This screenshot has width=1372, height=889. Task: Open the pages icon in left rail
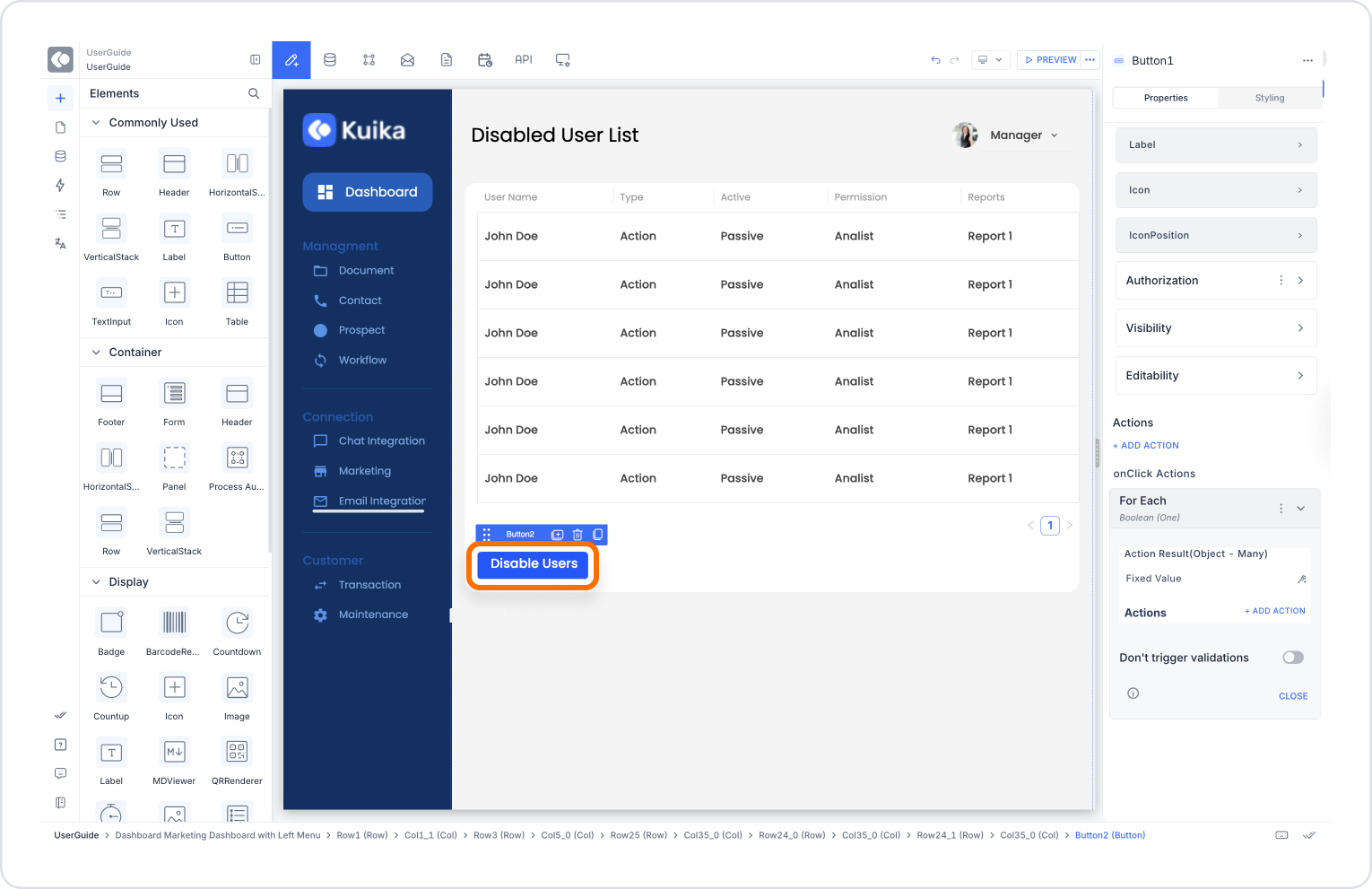click(x=60, y=127)
